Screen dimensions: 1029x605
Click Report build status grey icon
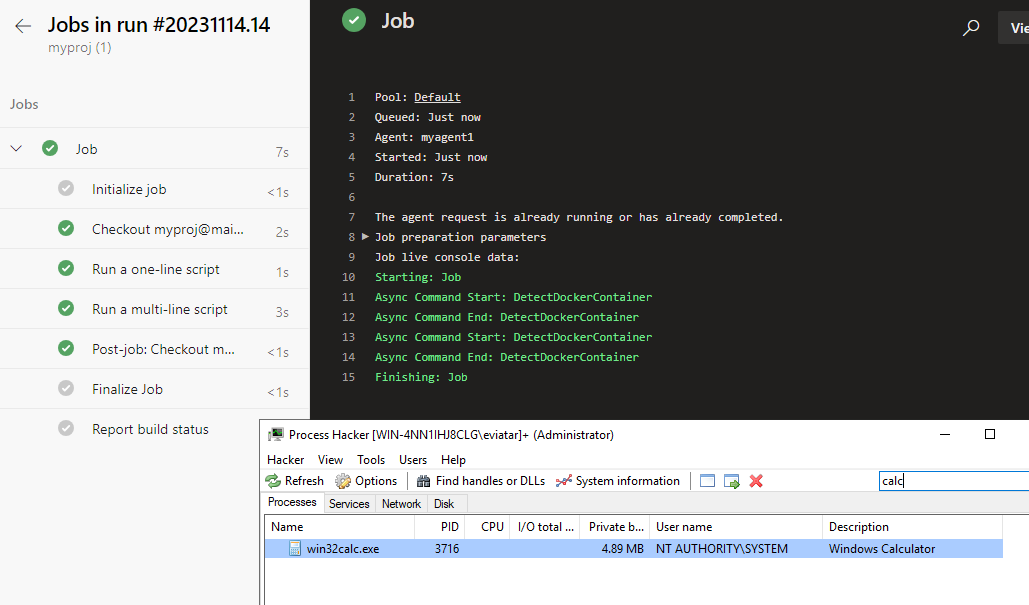66,428
